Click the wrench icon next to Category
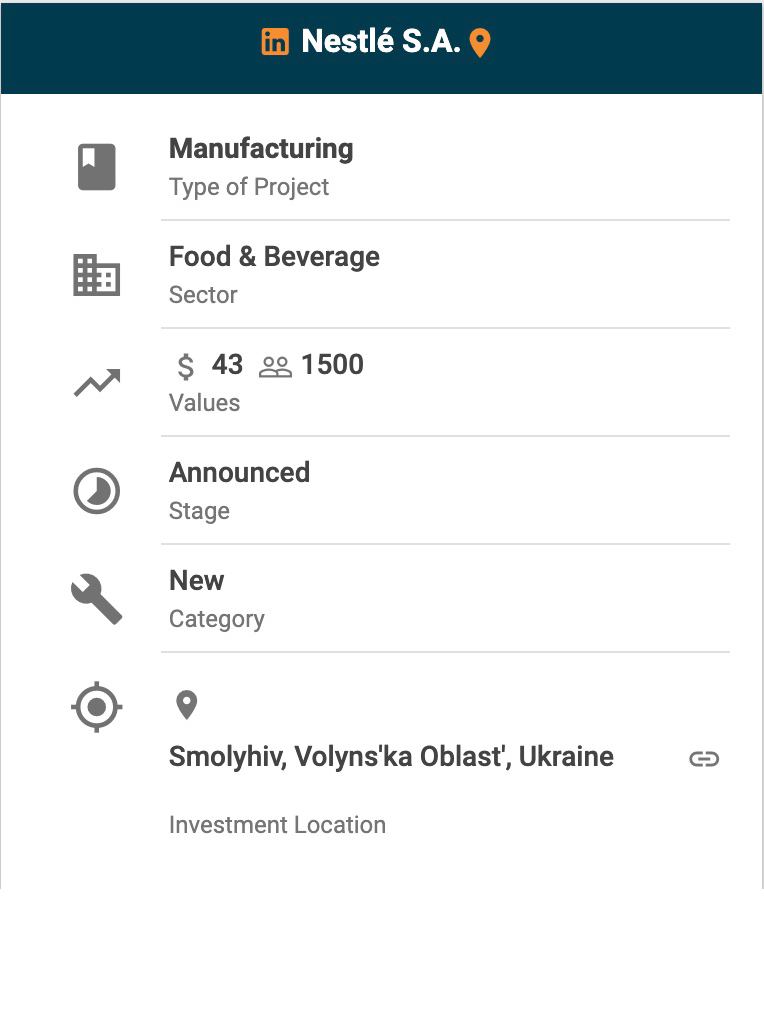Screen dimensions: 764x1010 coord(97,600)
